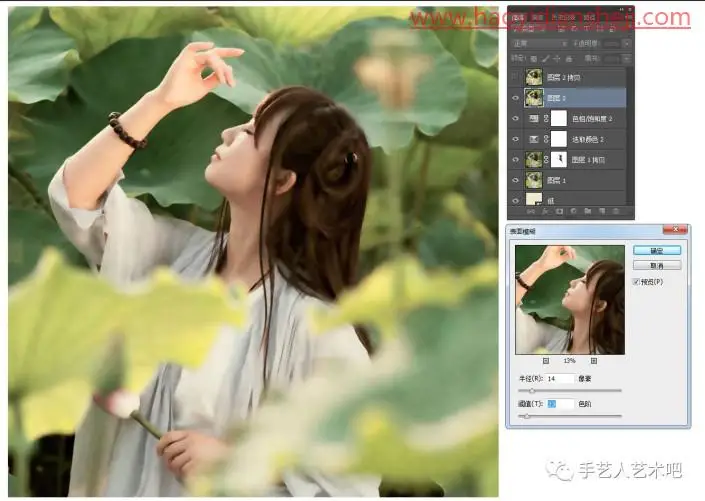Add a layer mask using the mask icon
Viewport: 705px width, 501px height.
point(559,211)
